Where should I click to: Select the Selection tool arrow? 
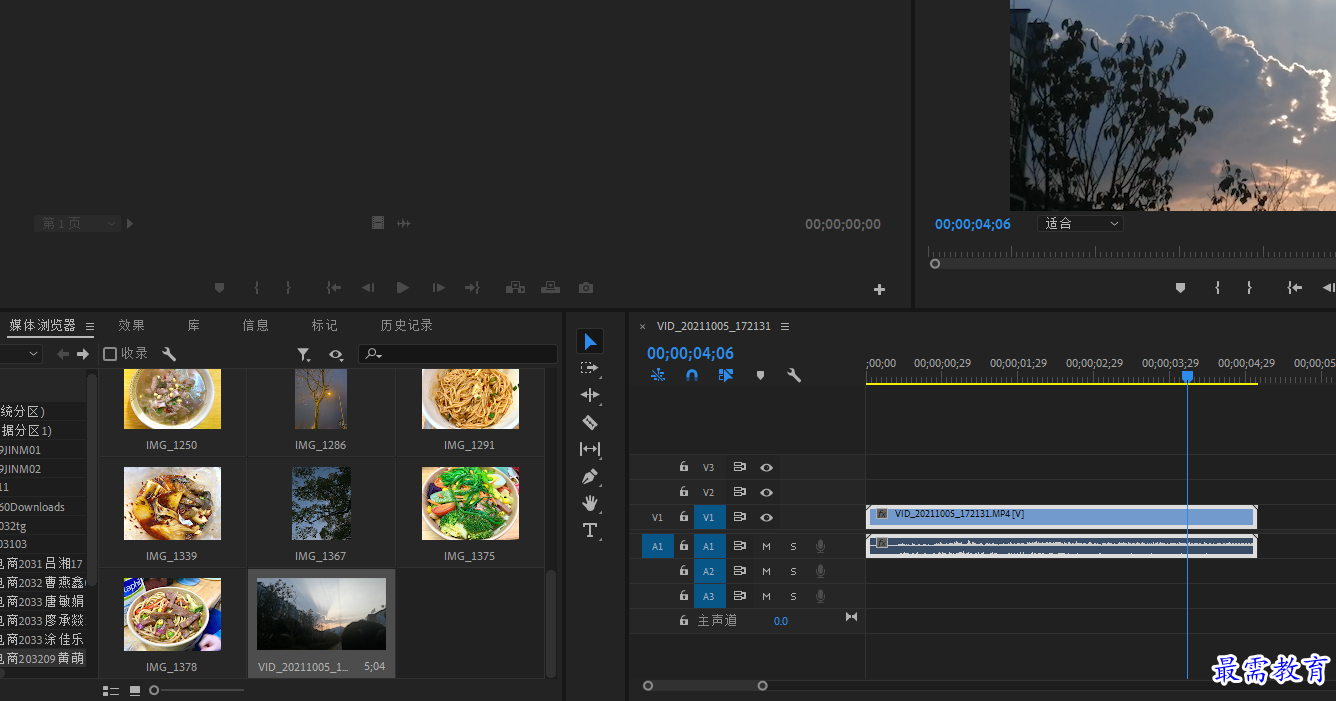click(590, 342)
